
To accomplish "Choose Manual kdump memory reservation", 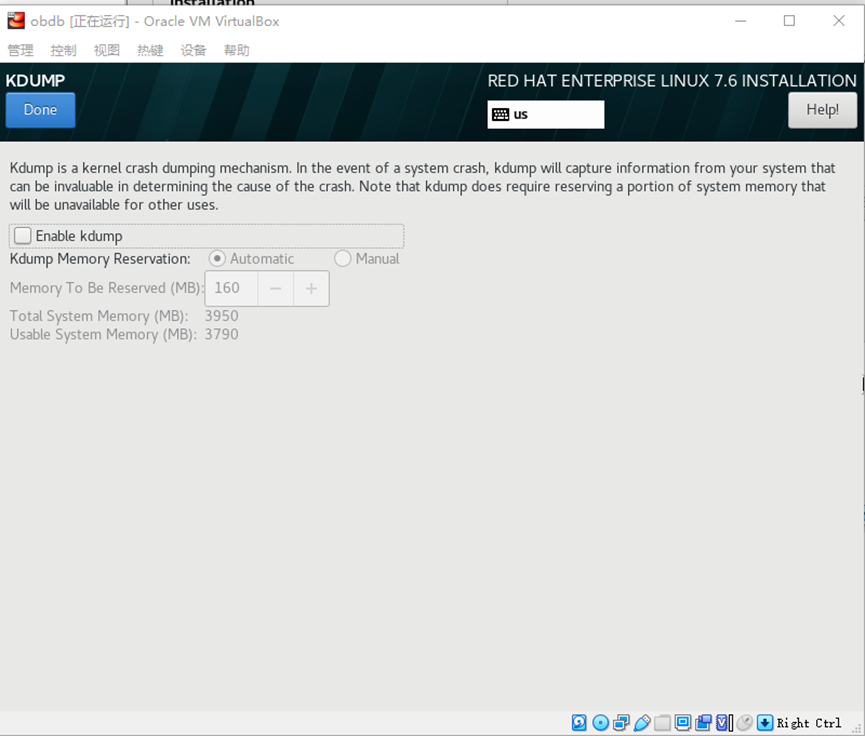I will click(x=341, y=258).
